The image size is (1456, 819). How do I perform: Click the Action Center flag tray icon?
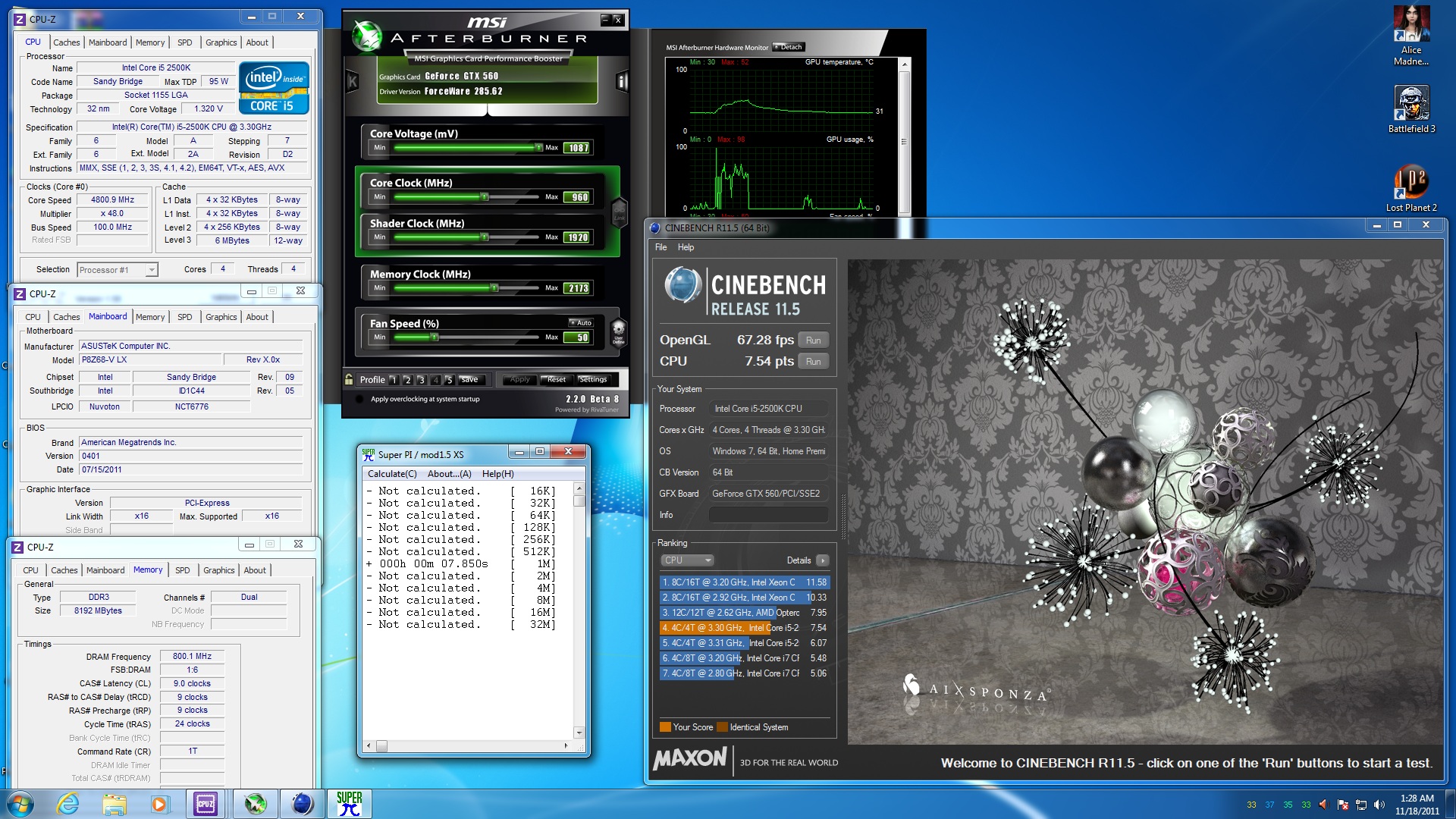pos(1343,805)
